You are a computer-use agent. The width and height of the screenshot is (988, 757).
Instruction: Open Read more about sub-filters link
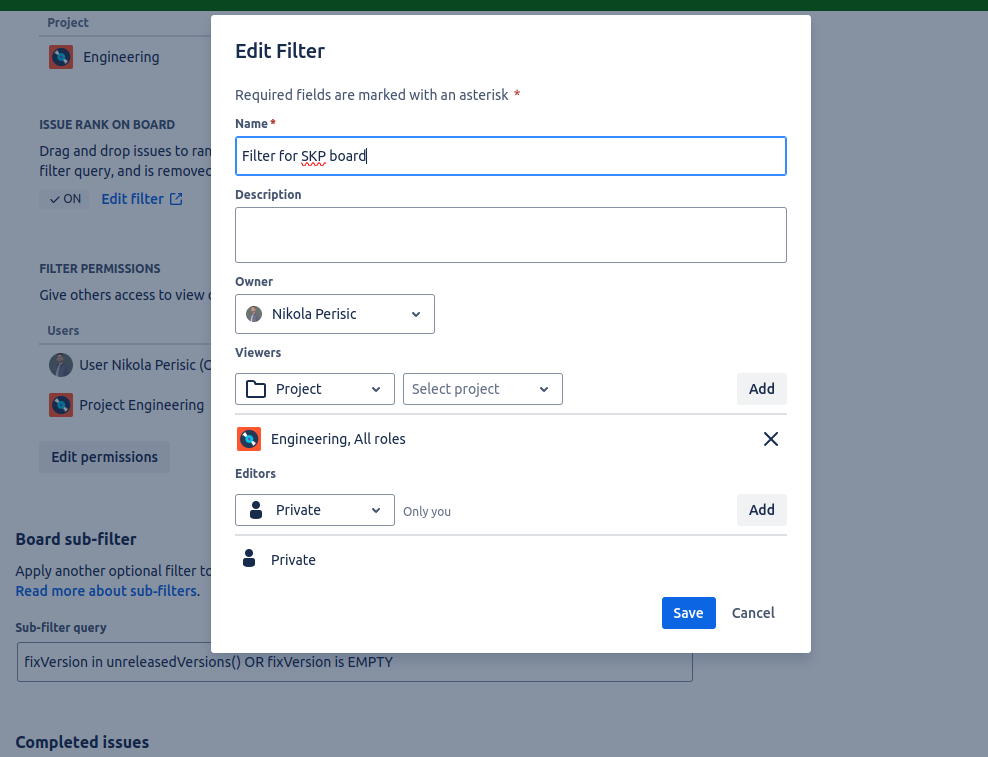click(106, 591)
